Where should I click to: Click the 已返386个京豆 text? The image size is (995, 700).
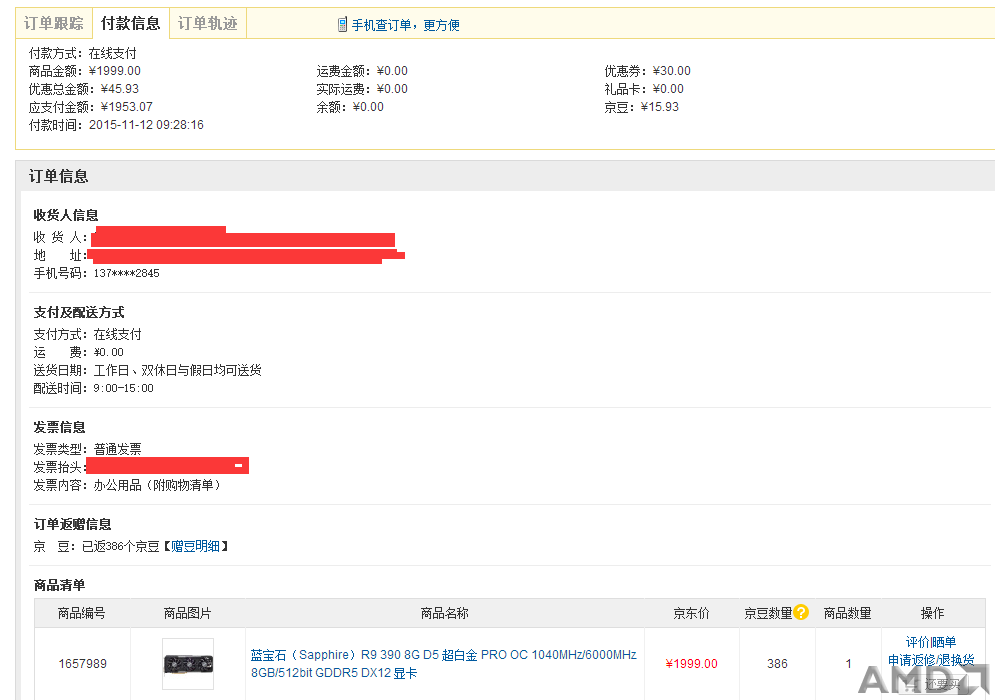pyautogui.click(x=121, y=546)
